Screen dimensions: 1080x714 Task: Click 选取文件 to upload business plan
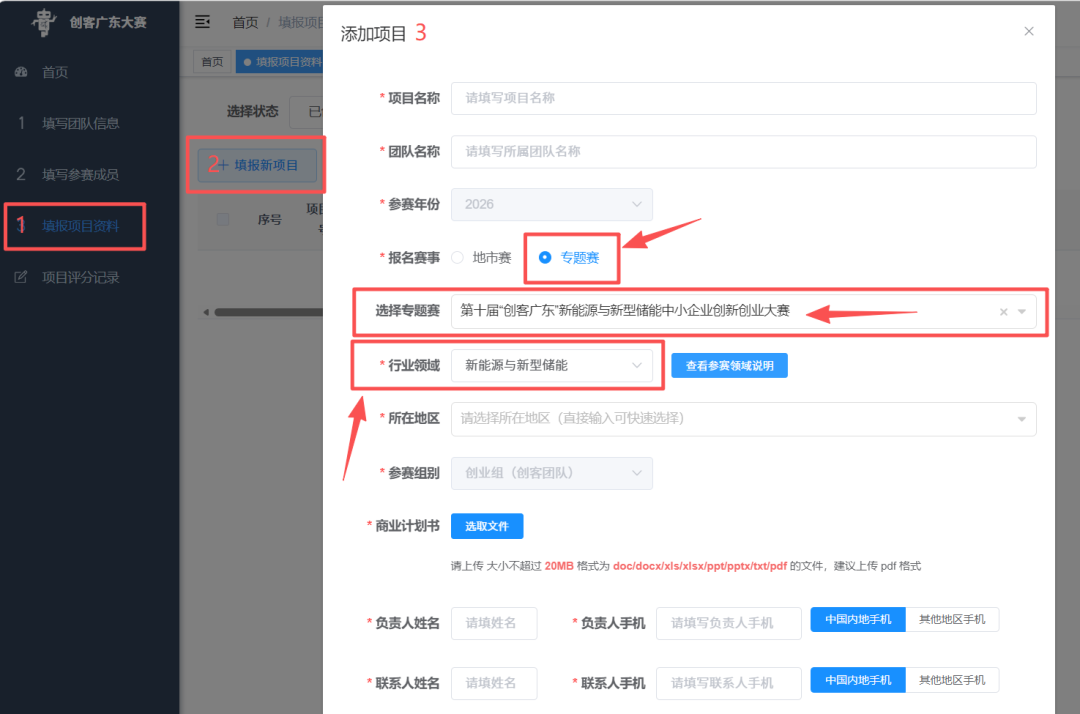pos(487,526)
